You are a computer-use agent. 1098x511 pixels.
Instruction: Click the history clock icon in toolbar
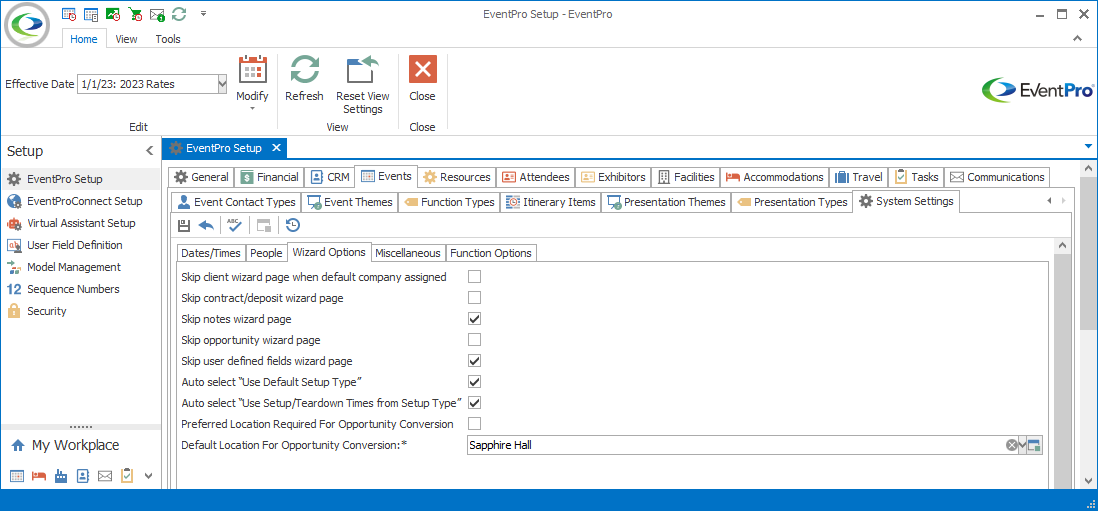(293, 225)
